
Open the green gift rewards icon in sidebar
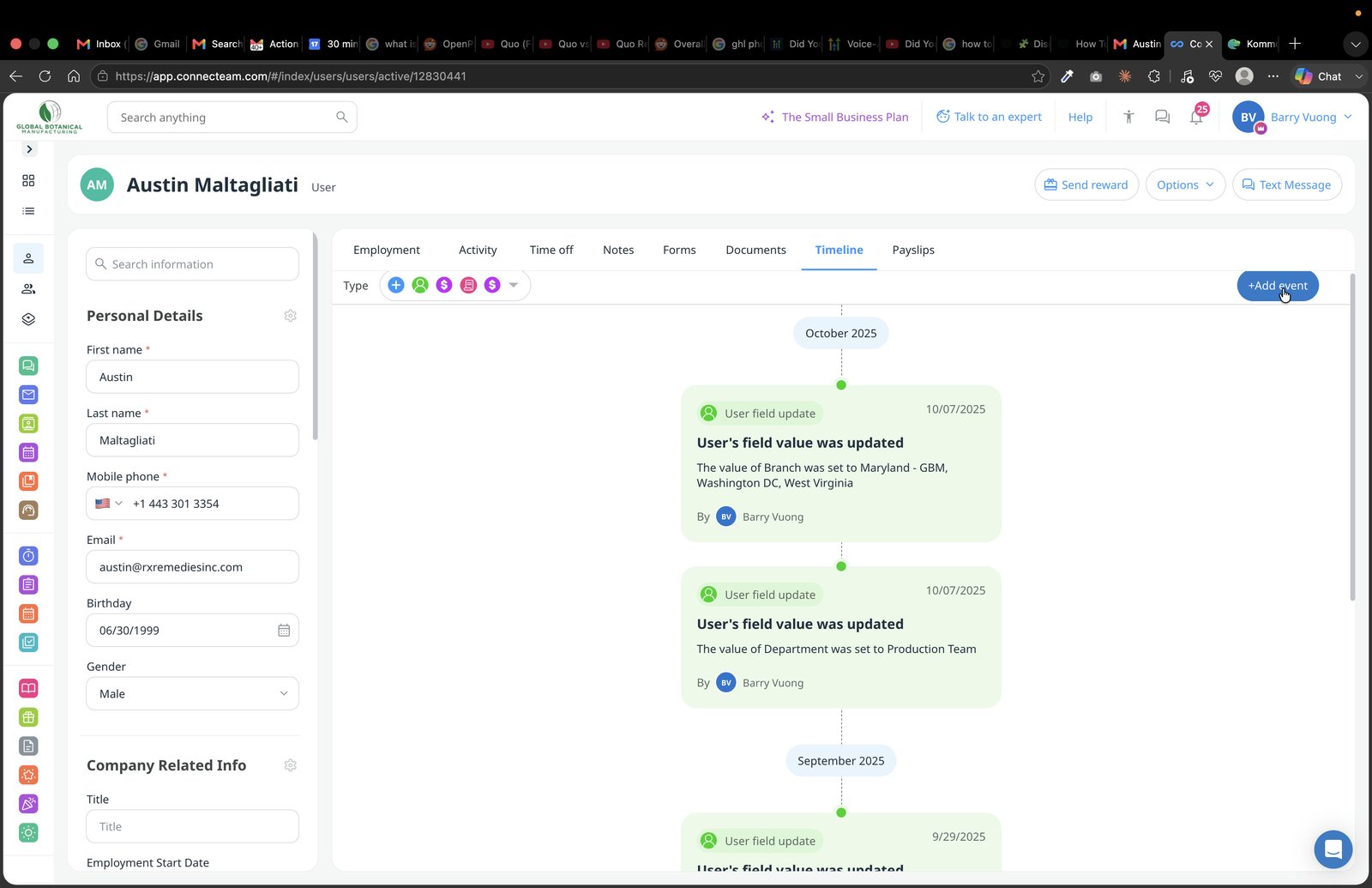point(28,717)
